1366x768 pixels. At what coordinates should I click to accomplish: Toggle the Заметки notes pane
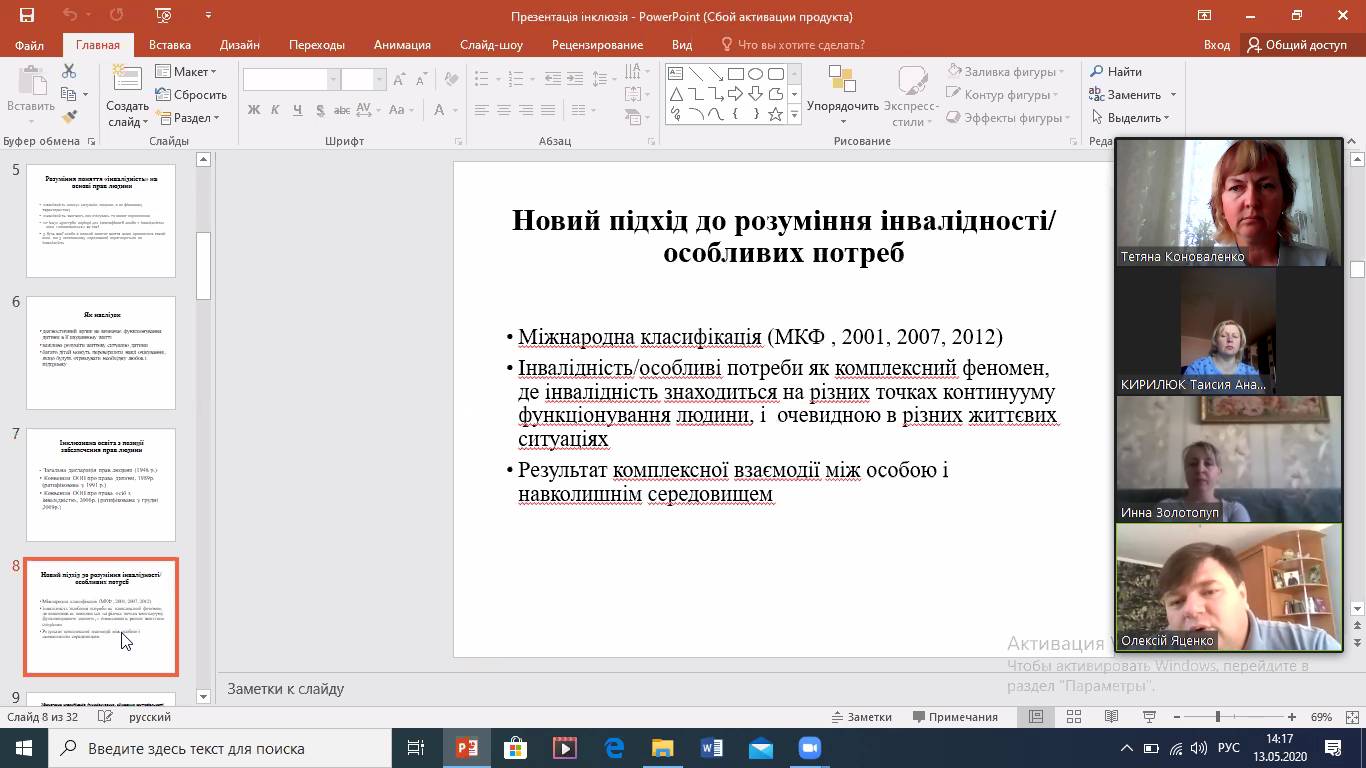[861, 717]
